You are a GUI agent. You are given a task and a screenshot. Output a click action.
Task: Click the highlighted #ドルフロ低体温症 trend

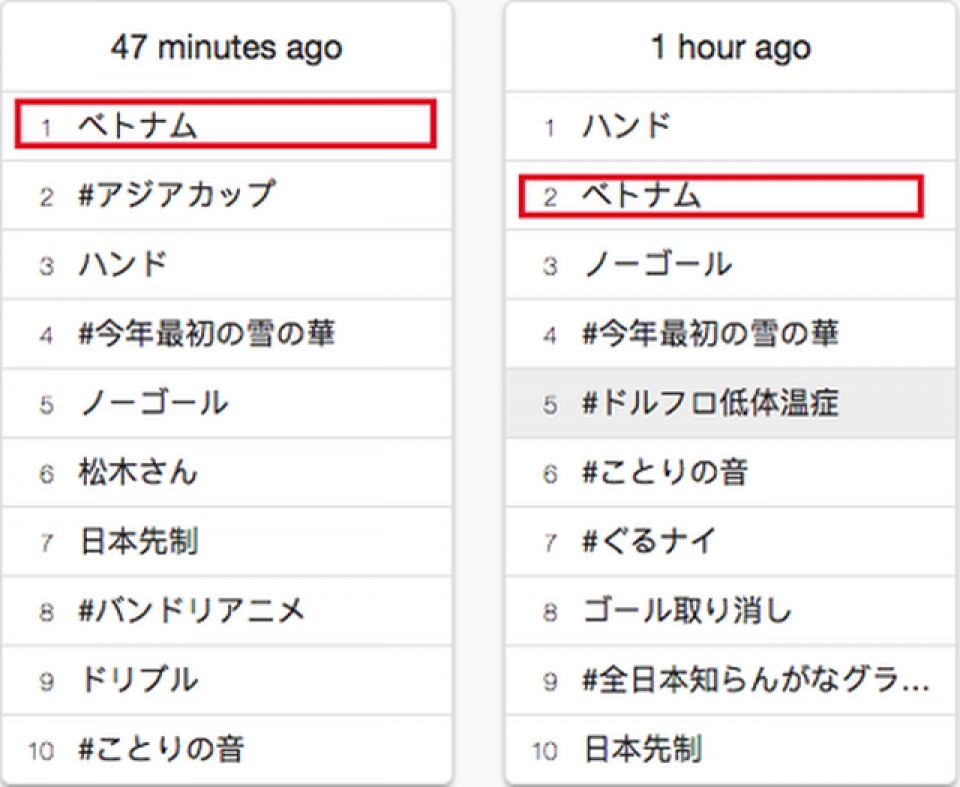(x=710, y=403)
